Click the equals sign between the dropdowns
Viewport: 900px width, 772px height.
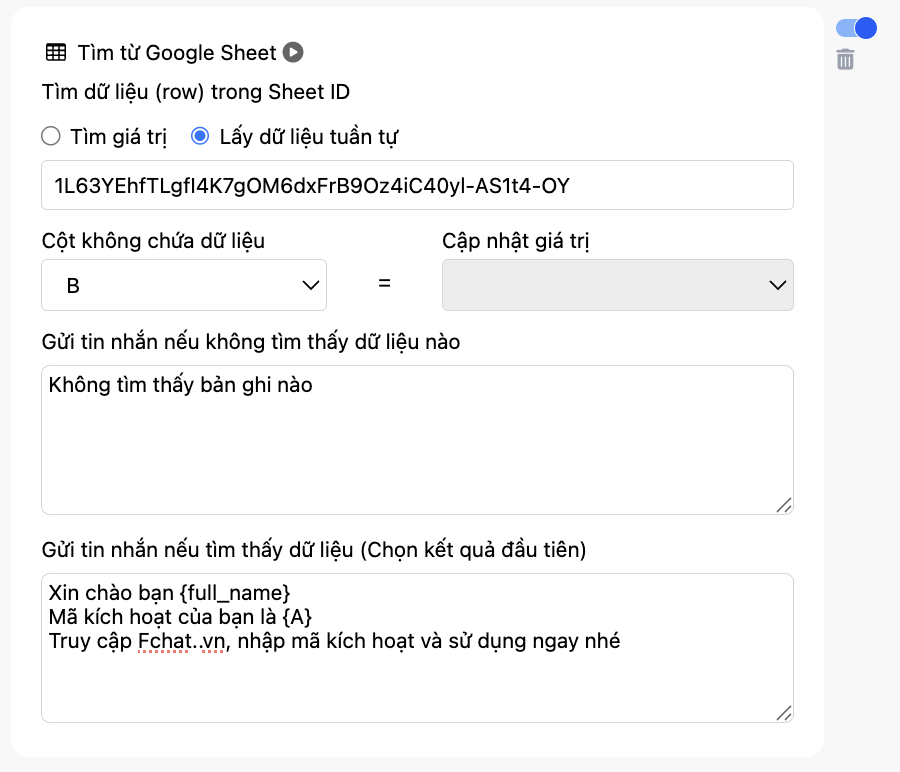(x=383, y=285)
